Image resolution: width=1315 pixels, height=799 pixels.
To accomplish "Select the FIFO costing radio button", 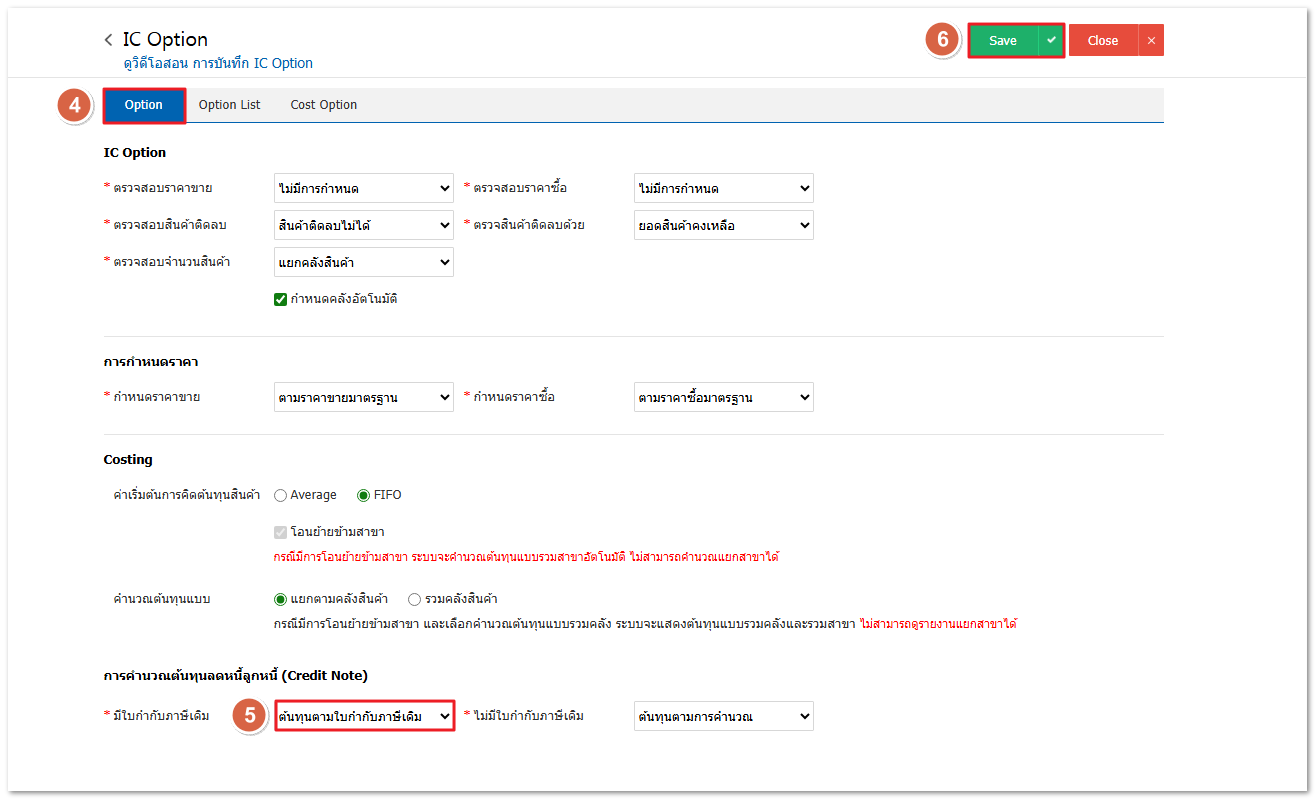I will click(364, 495).
